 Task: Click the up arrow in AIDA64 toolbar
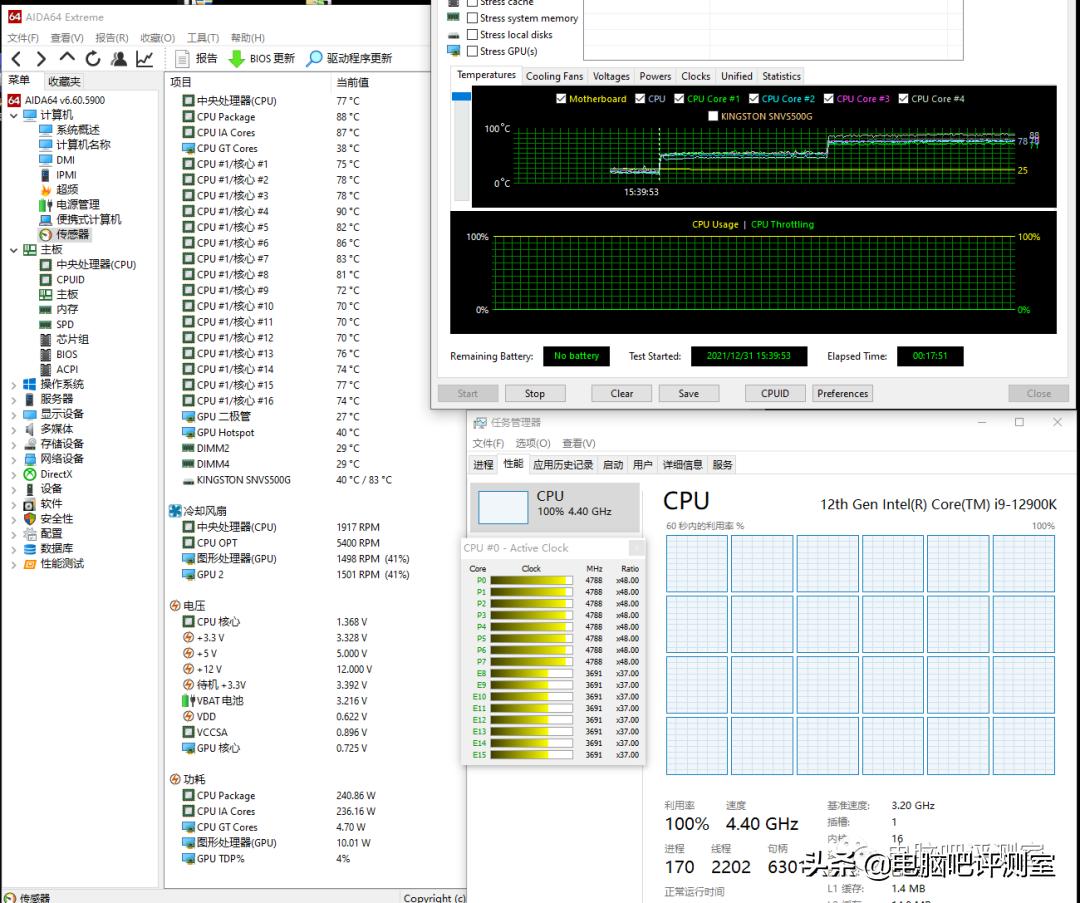[67, 58]
